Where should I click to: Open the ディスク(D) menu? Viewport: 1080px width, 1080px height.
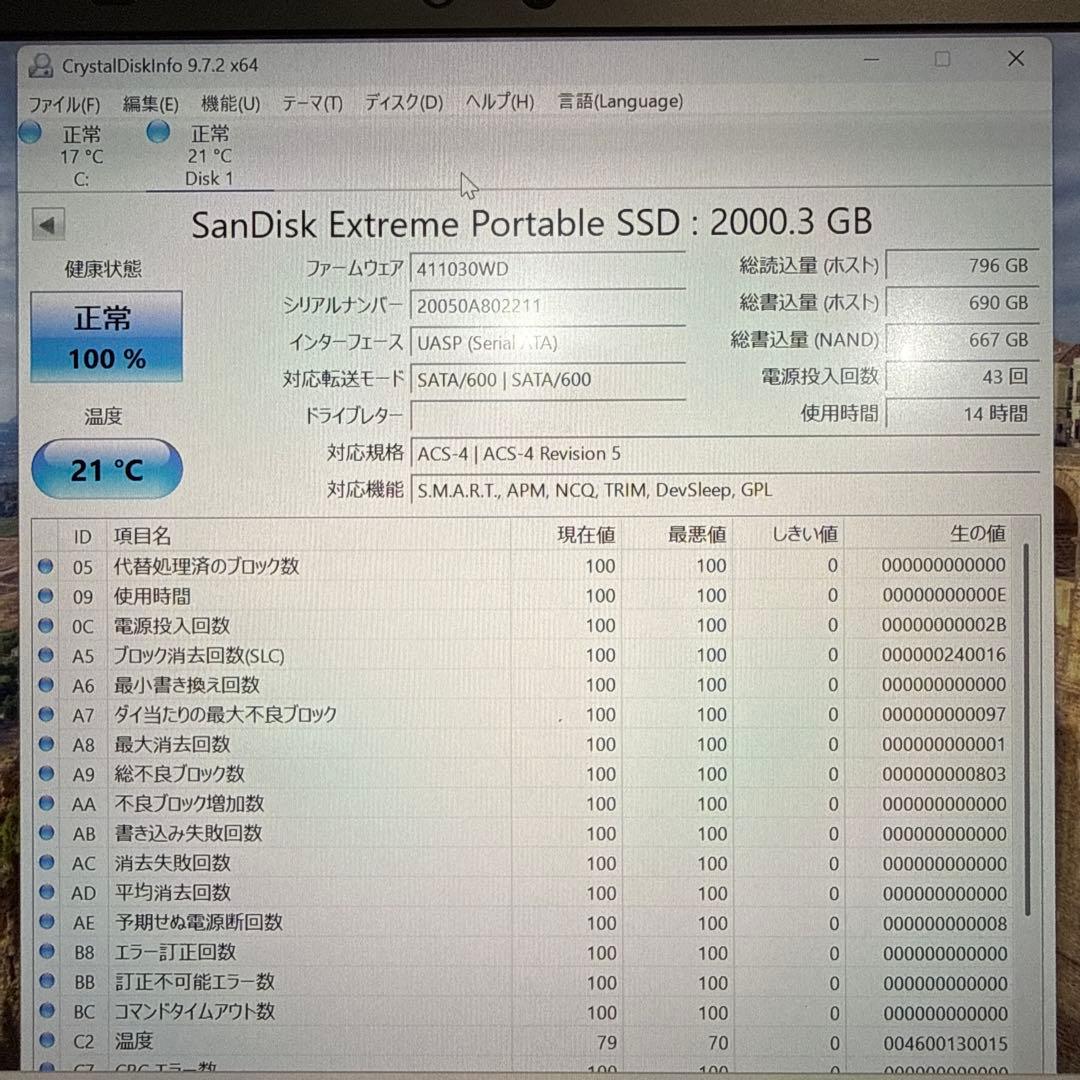(x=403, y=102)
